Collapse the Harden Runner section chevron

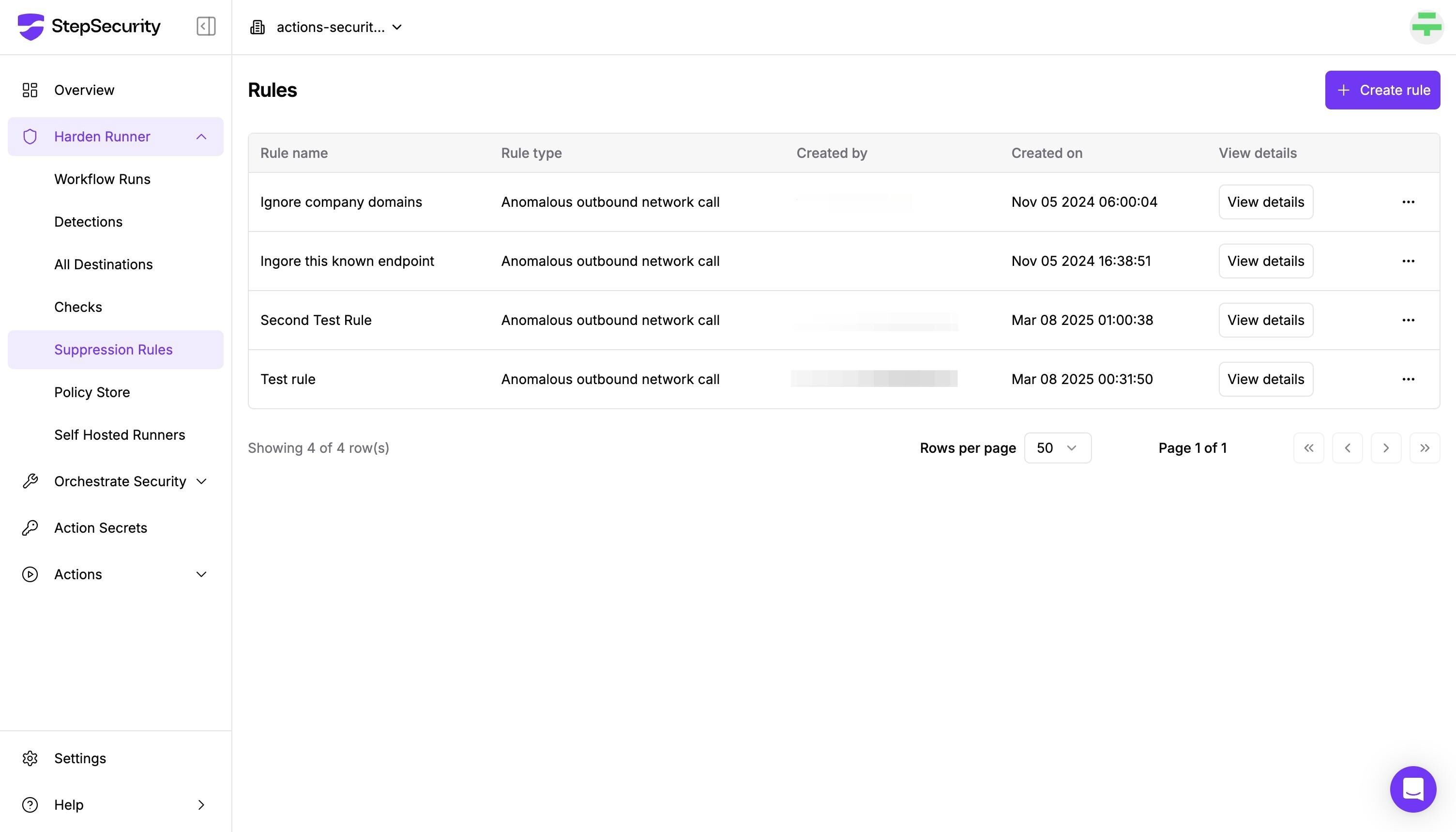[201, 137]
